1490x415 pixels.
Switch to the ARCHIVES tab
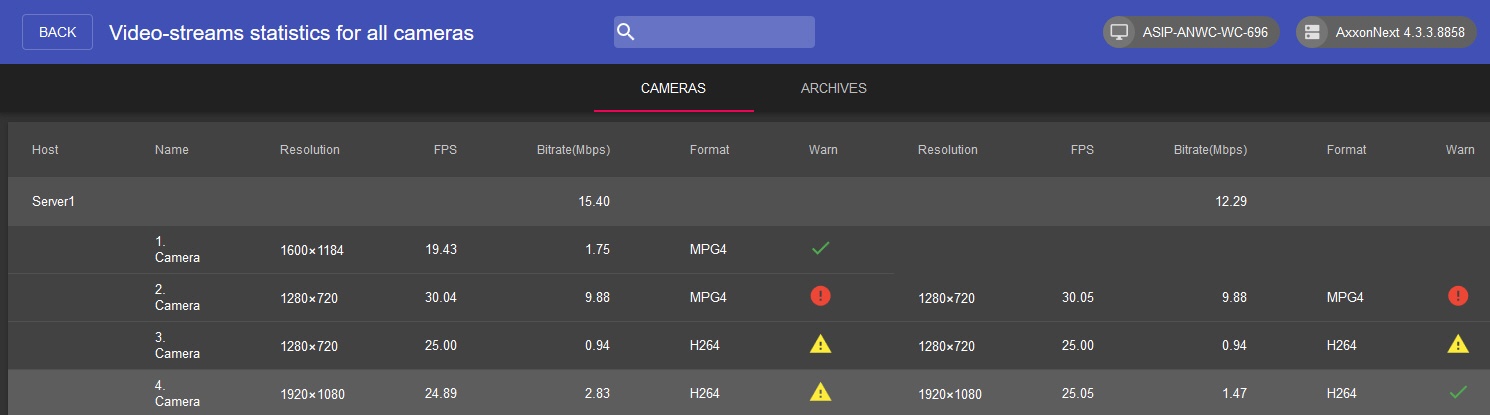[x=833, y=89]
